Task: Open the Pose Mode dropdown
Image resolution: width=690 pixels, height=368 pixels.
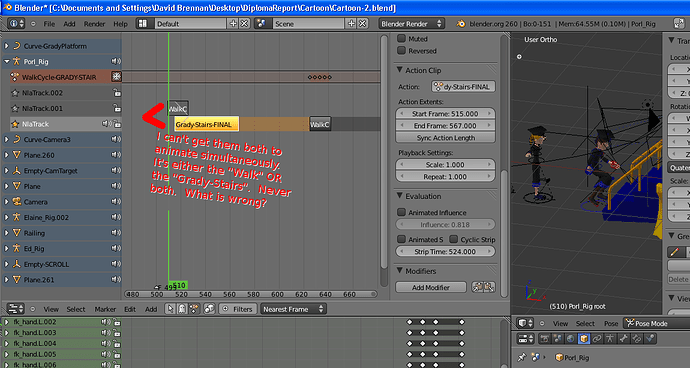Action: coord(657,323)
